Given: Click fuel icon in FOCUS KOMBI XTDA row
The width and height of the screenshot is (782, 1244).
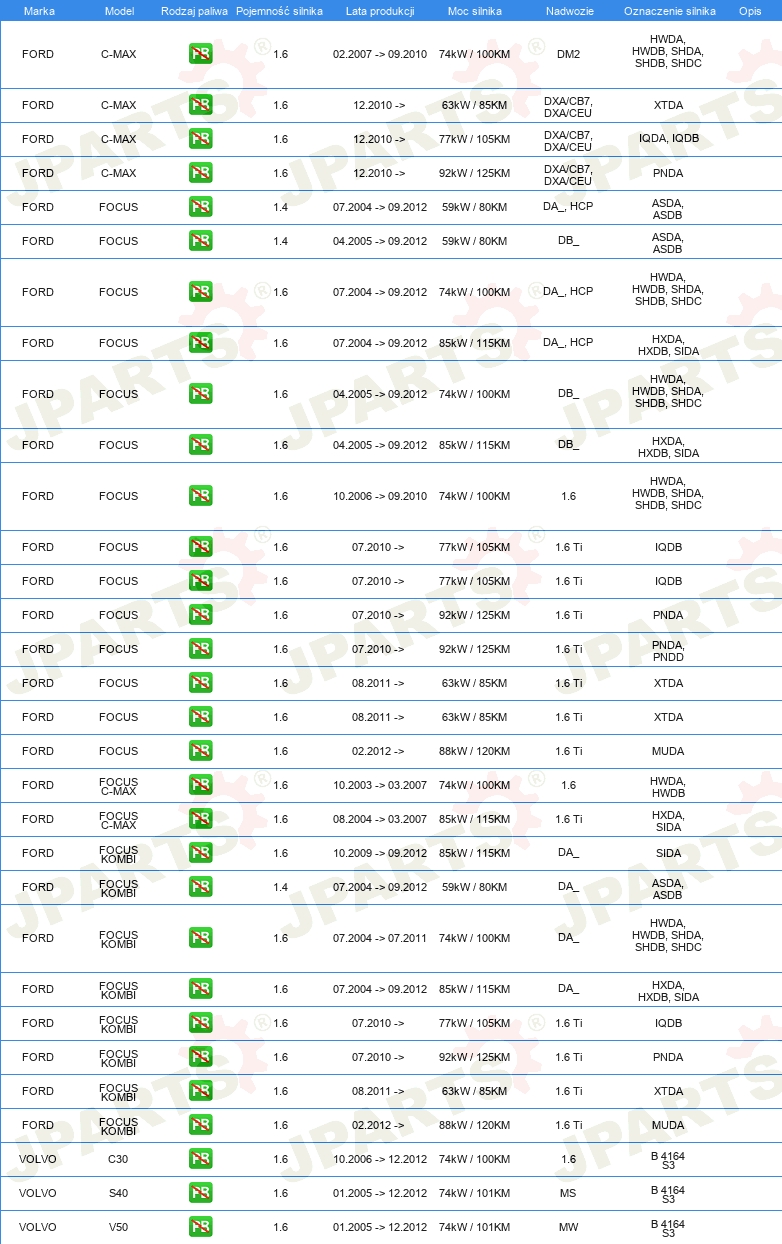Looking at the screenshot, I should 200,1091.
